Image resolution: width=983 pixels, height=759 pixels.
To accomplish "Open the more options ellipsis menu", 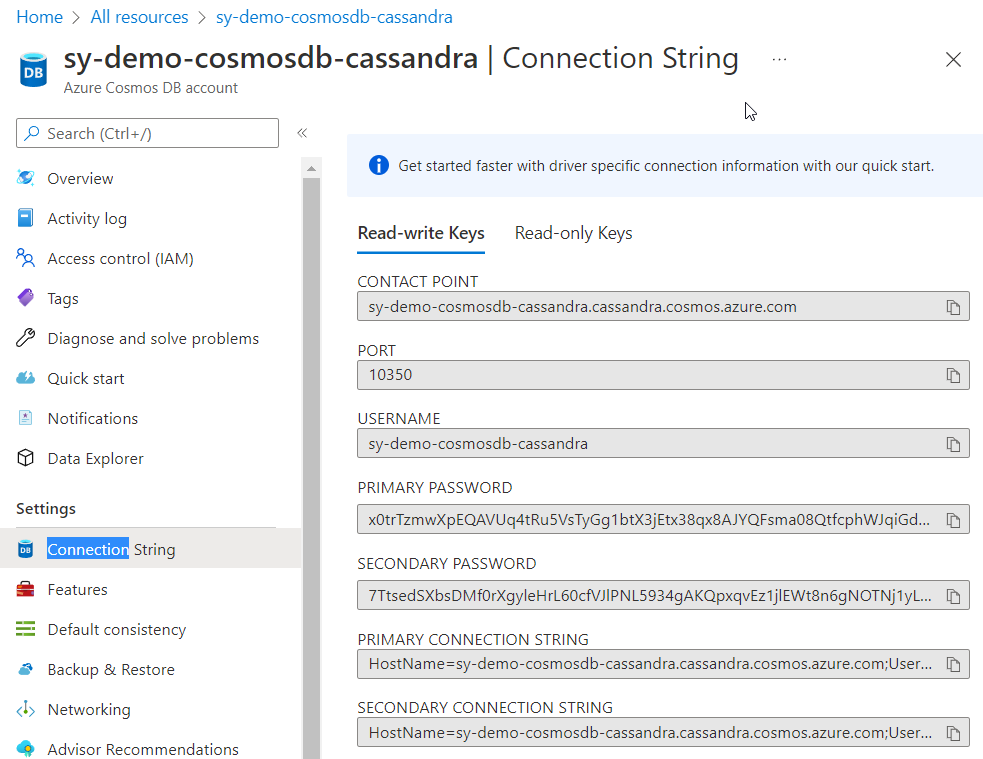I will [779, 60].
